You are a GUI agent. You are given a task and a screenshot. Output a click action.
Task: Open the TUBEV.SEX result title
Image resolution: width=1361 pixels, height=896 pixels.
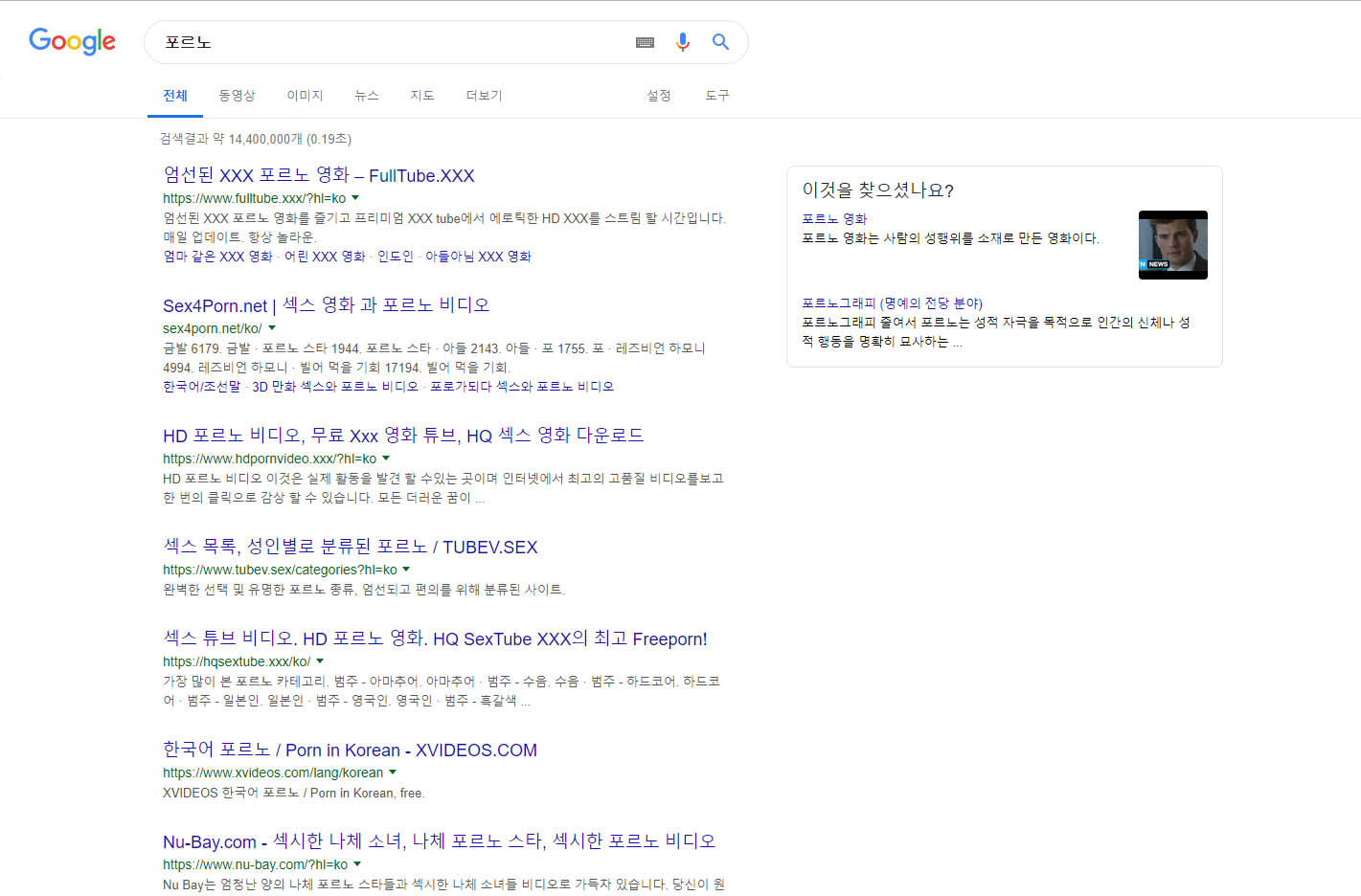[x=351, y=547]
